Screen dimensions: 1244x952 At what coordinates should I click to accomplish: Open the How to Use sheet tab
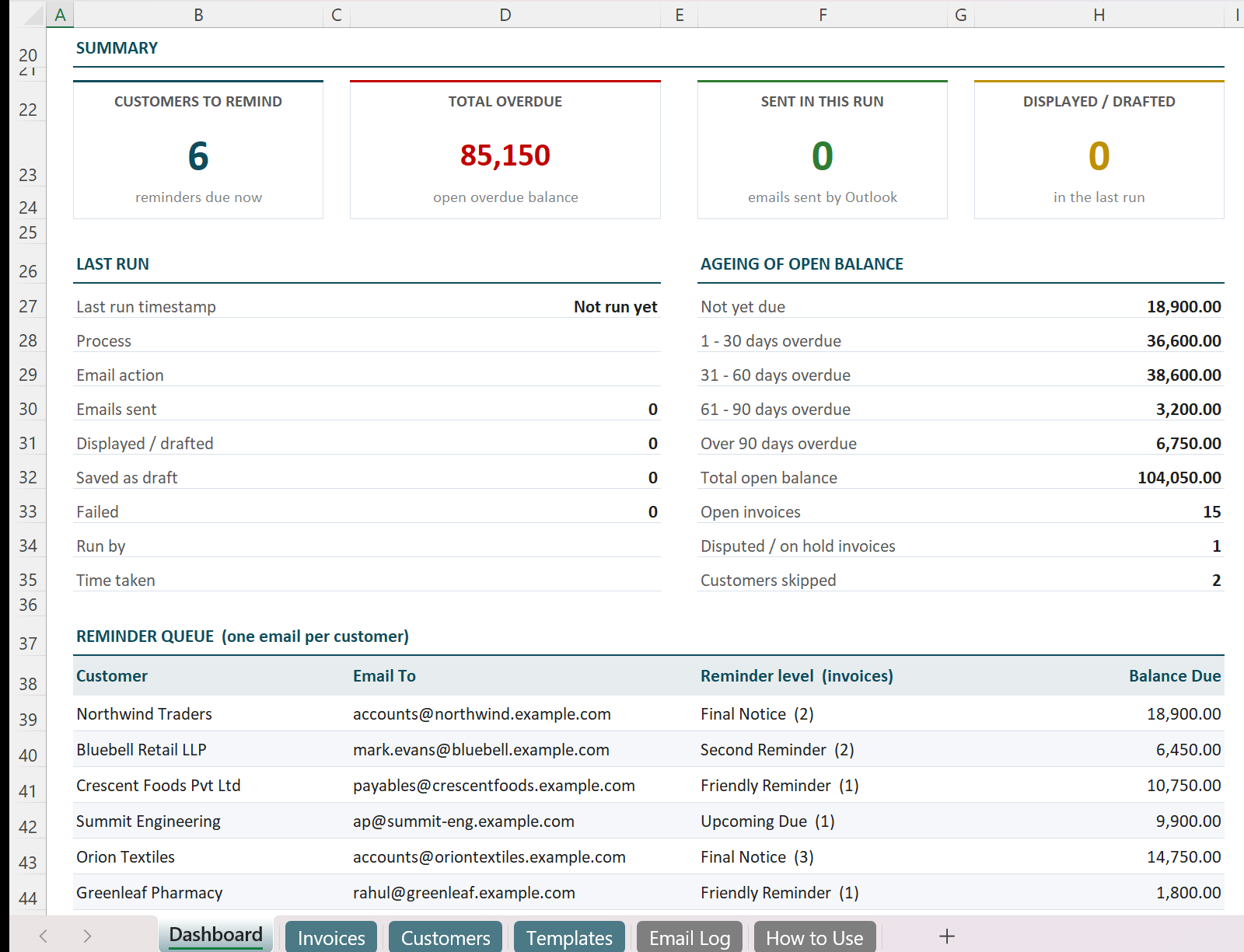coord(815,937)
